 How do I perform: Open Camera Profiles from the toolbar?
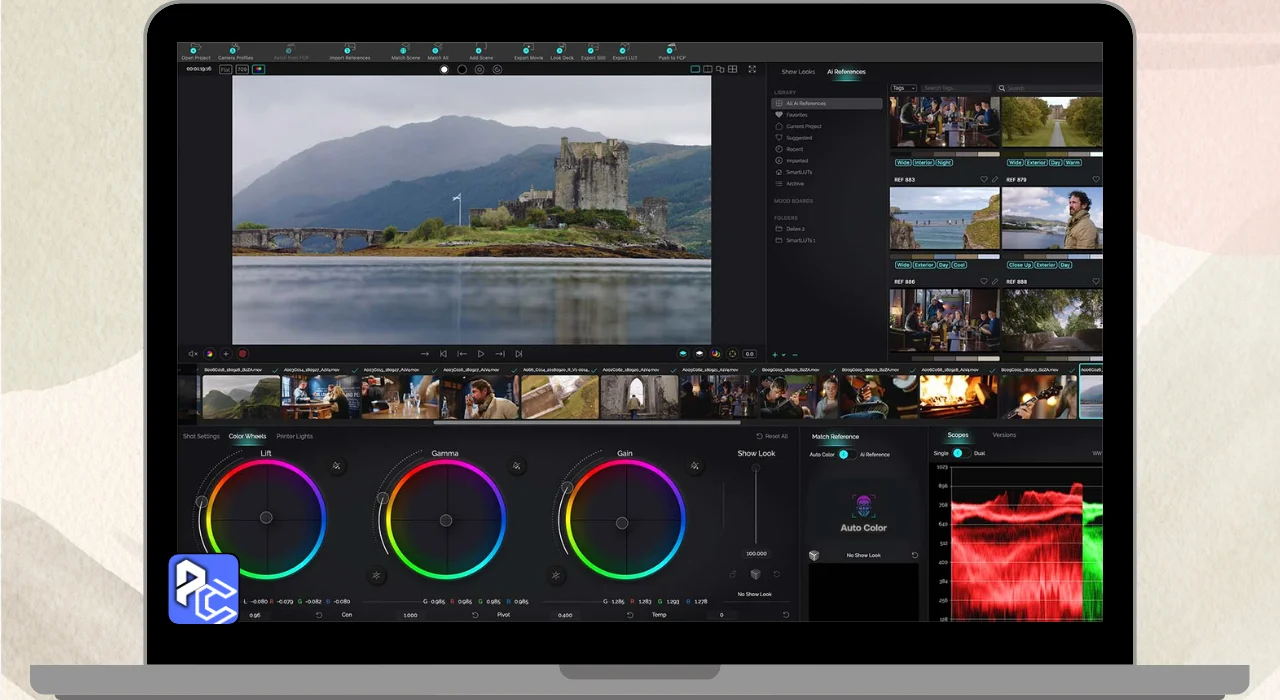tap(234, 49)
